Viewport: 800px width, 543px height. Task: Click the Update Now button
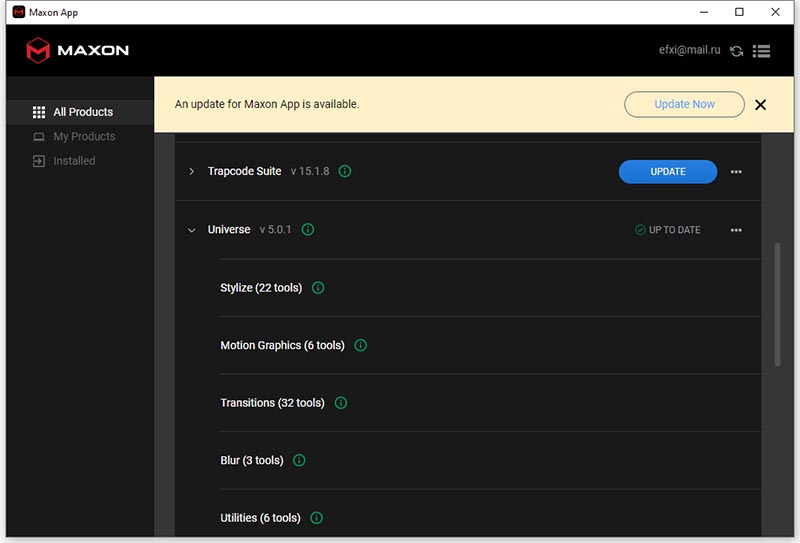pyautogui.click(x=684, y=105)
